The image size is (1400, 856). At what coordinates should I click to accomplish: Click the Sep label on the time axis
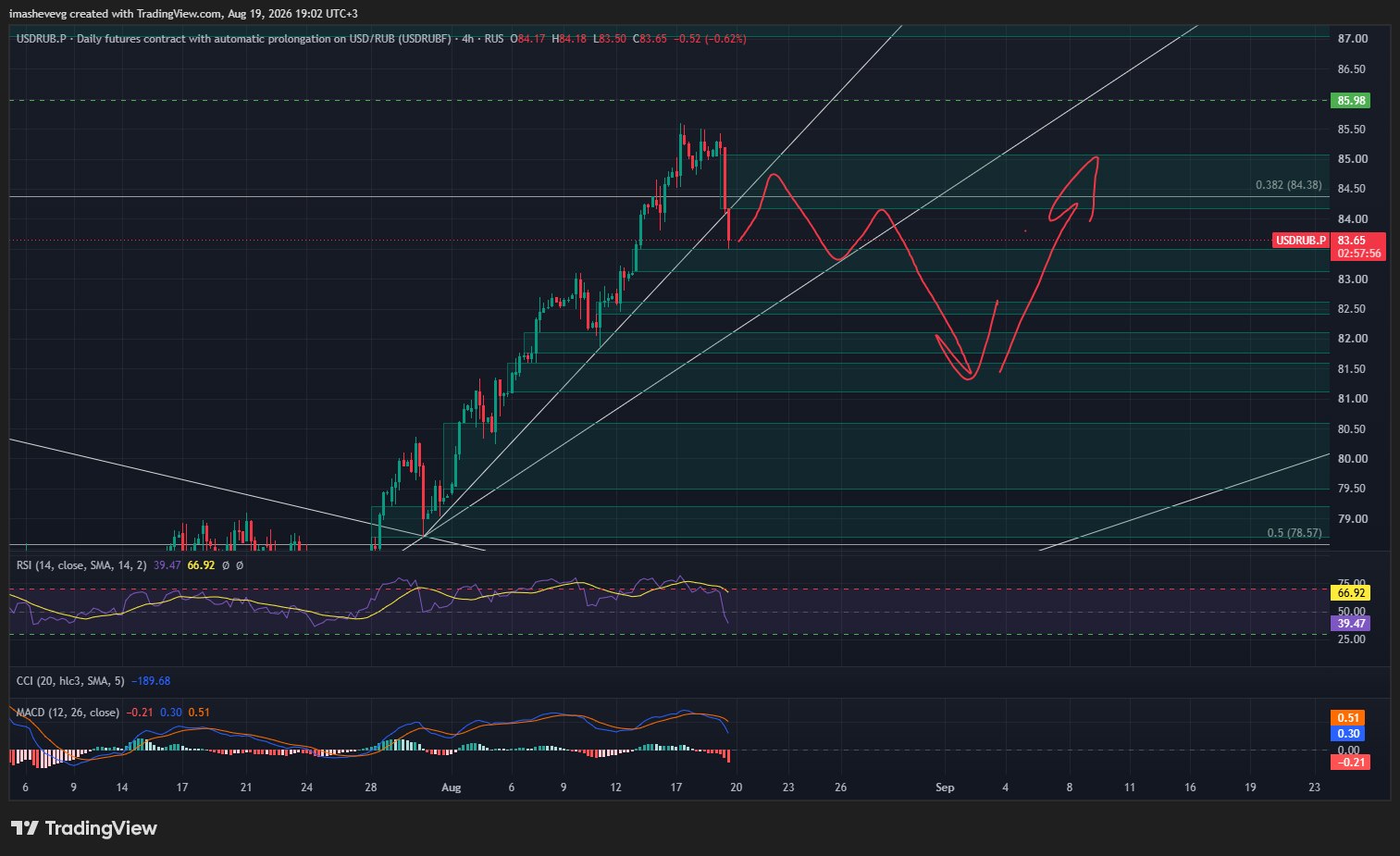pyautogui.click(x=945, y=788)
